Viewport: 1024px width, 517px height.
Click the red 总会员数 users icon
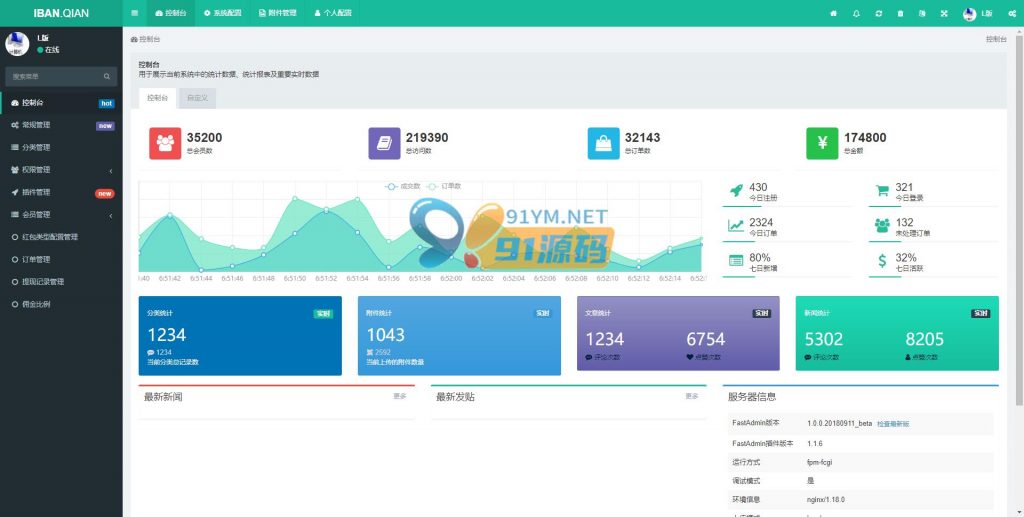165,143
